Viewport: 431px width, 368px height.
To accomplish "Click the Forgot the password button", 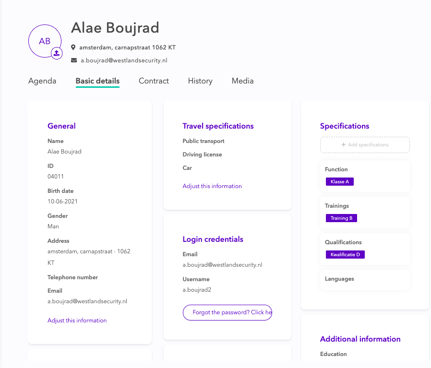I will pos(227,312).
